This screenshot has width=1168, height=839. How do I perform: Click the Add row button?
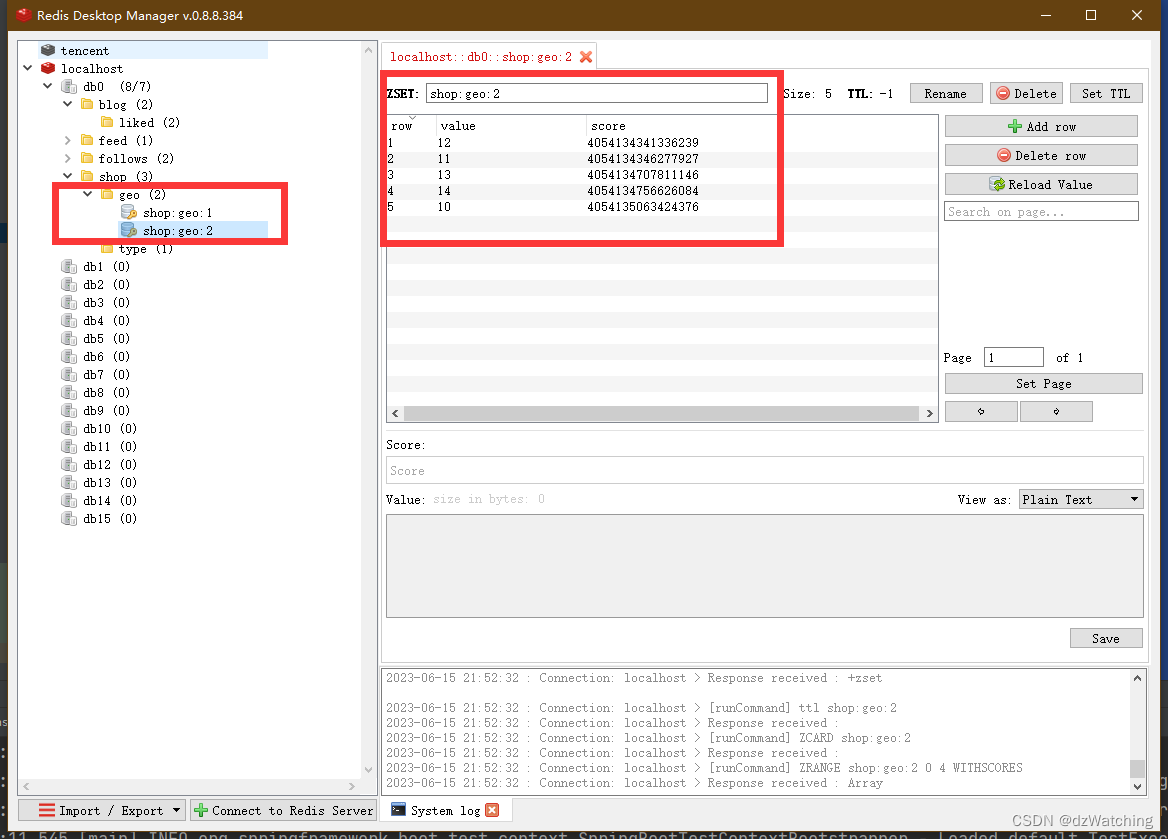click(x=1041, y=127)
